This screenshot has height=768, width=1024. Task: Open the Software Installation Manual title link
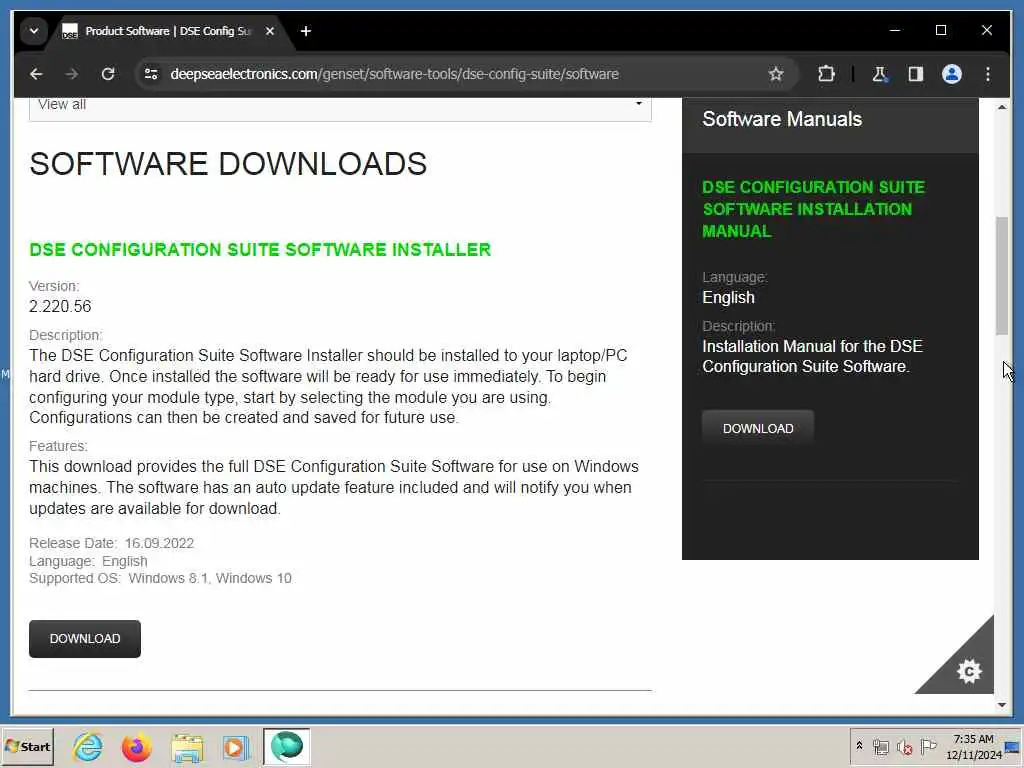point(813,209)
